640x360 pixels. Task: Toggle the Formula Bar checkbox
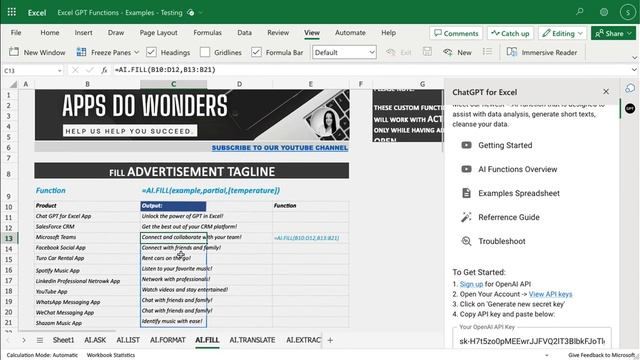click(x=256, y=52)
